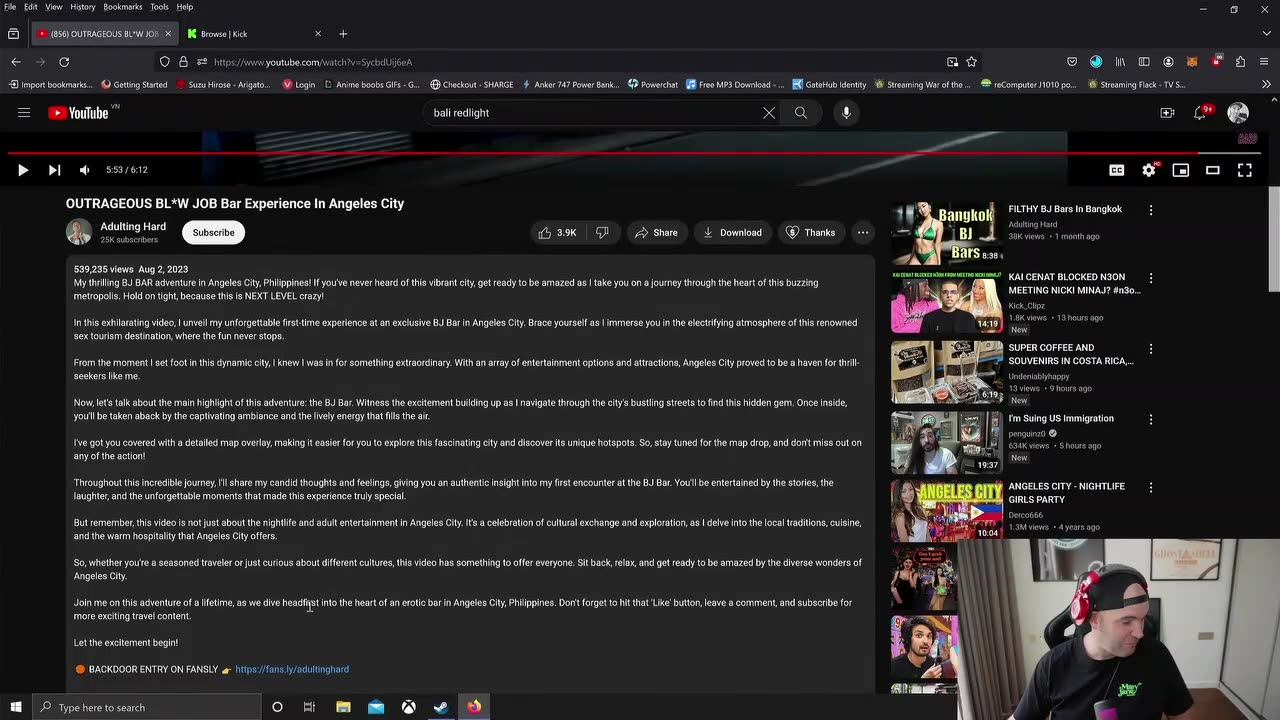Bookmark this page with the star
This screenshot has width=1280, height=720.
(x=971, y=62)
